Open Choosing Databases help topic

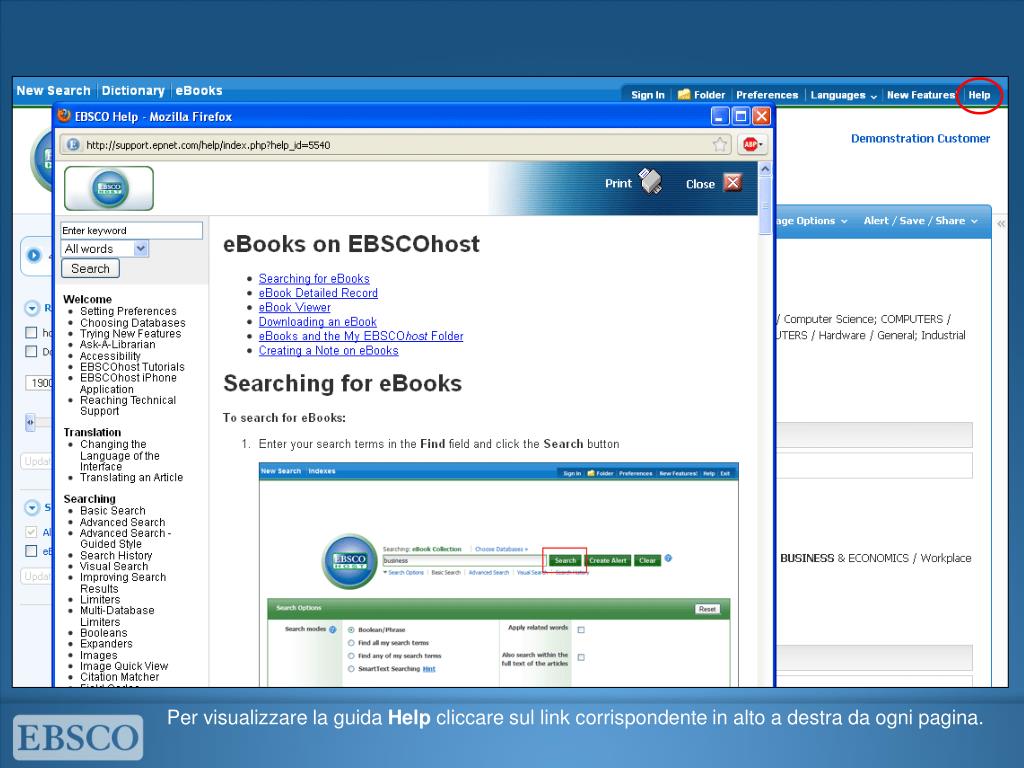tap(133, 323)
